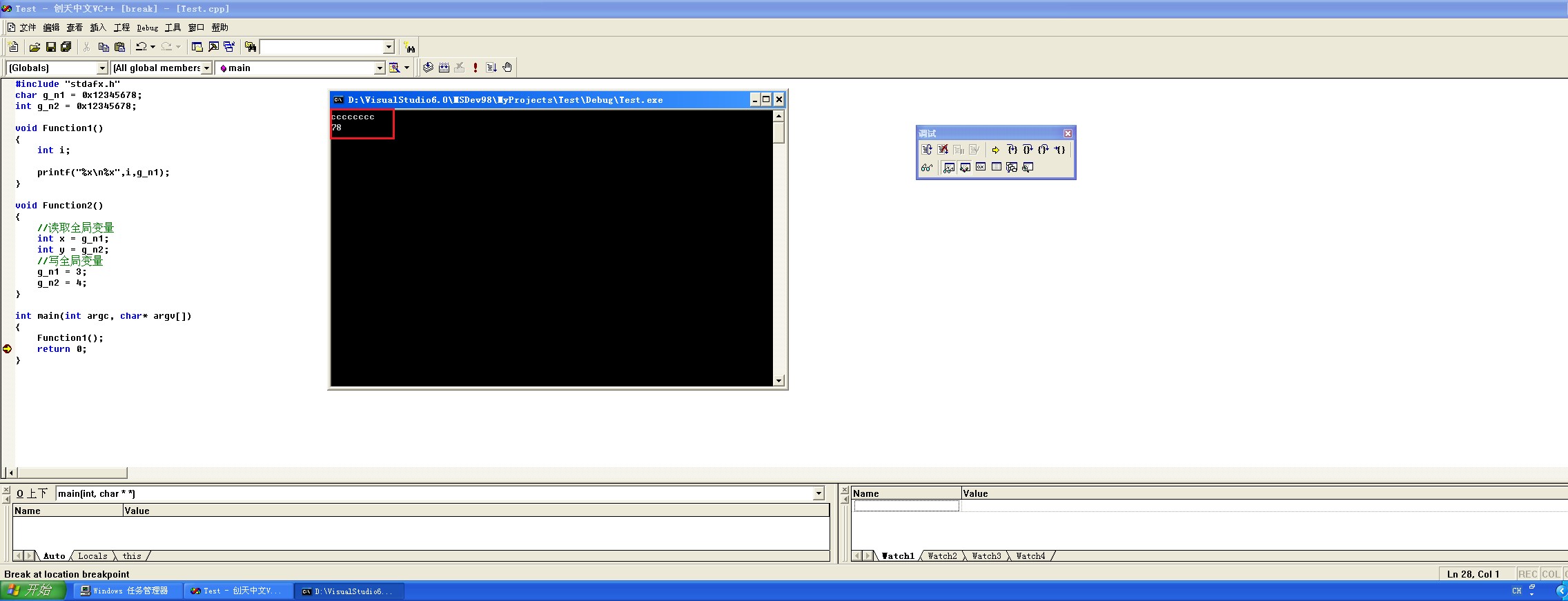
Task: Show the Workspace window icon
Action: [197, 47]
